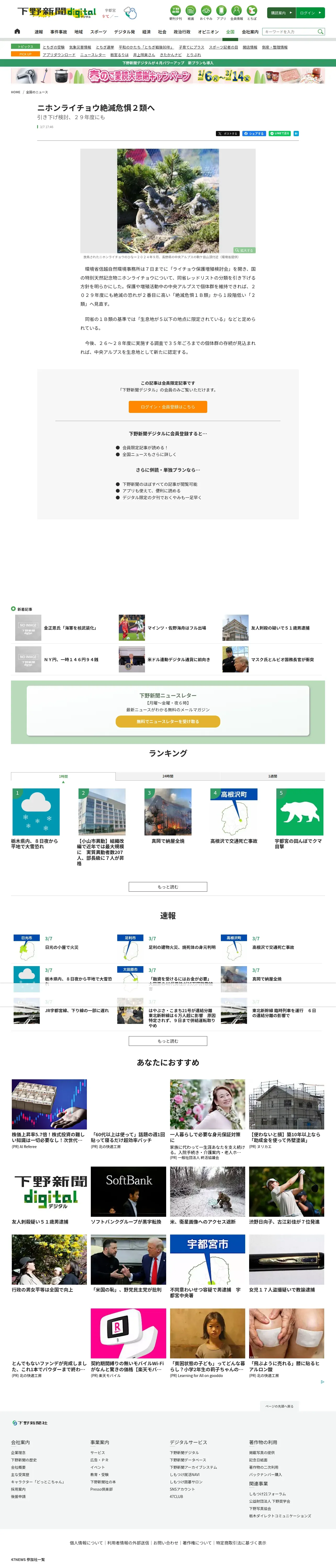Viewport: 336px width, 1568px height.
Task: Open pickup link ニュースレター
Action: pyautogui.click(x=93, y=55)
